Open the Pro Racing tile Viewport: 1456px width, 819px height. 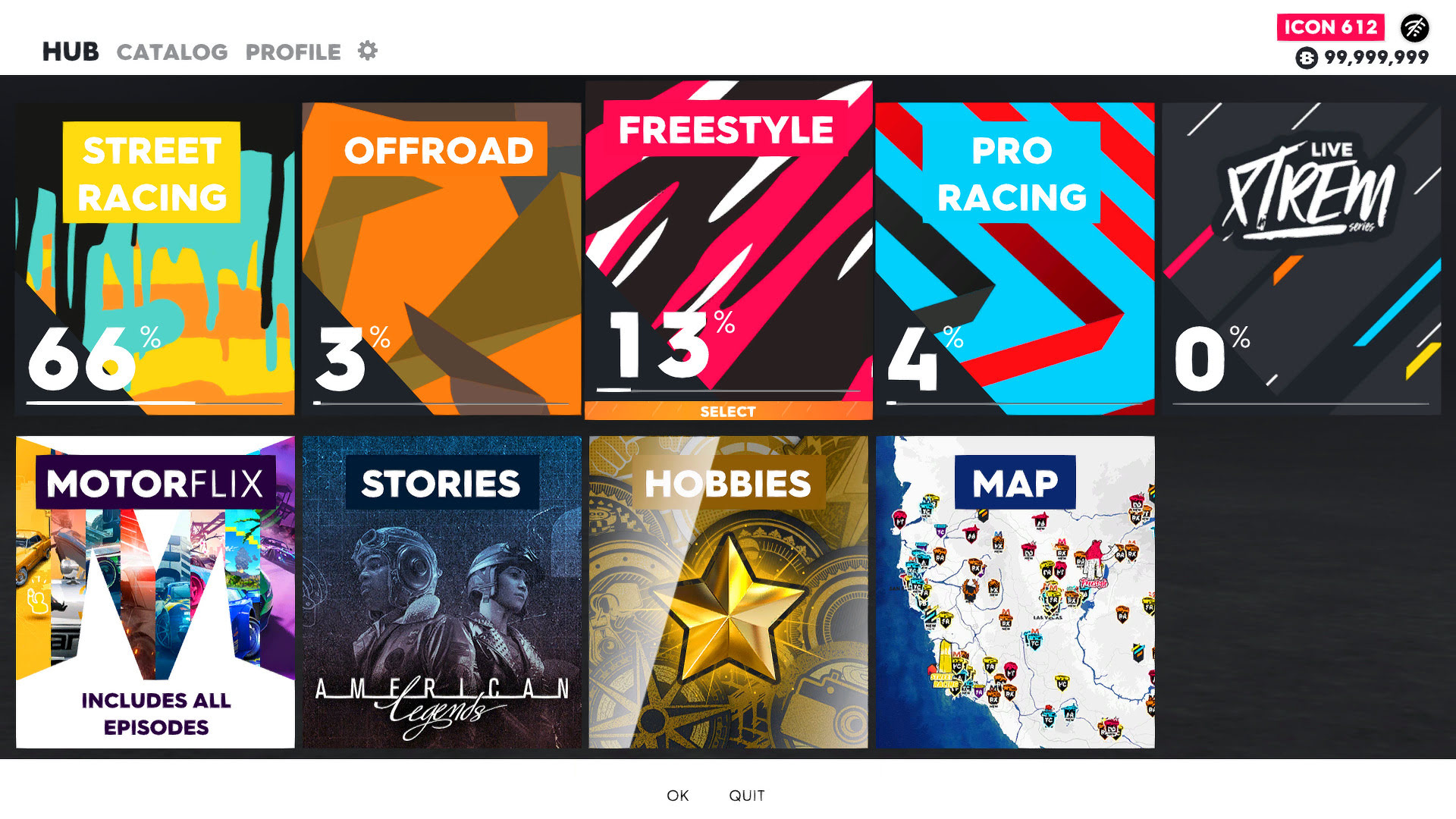tap(1015, 259)
